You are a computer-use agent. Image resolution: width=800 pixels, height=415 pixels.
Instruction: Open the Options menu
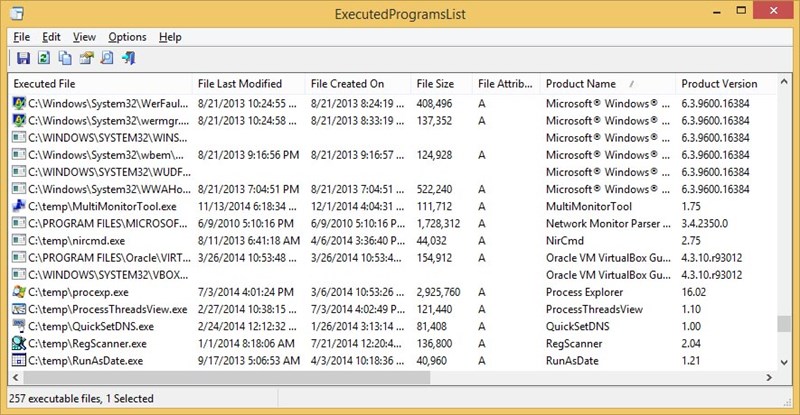127,37
